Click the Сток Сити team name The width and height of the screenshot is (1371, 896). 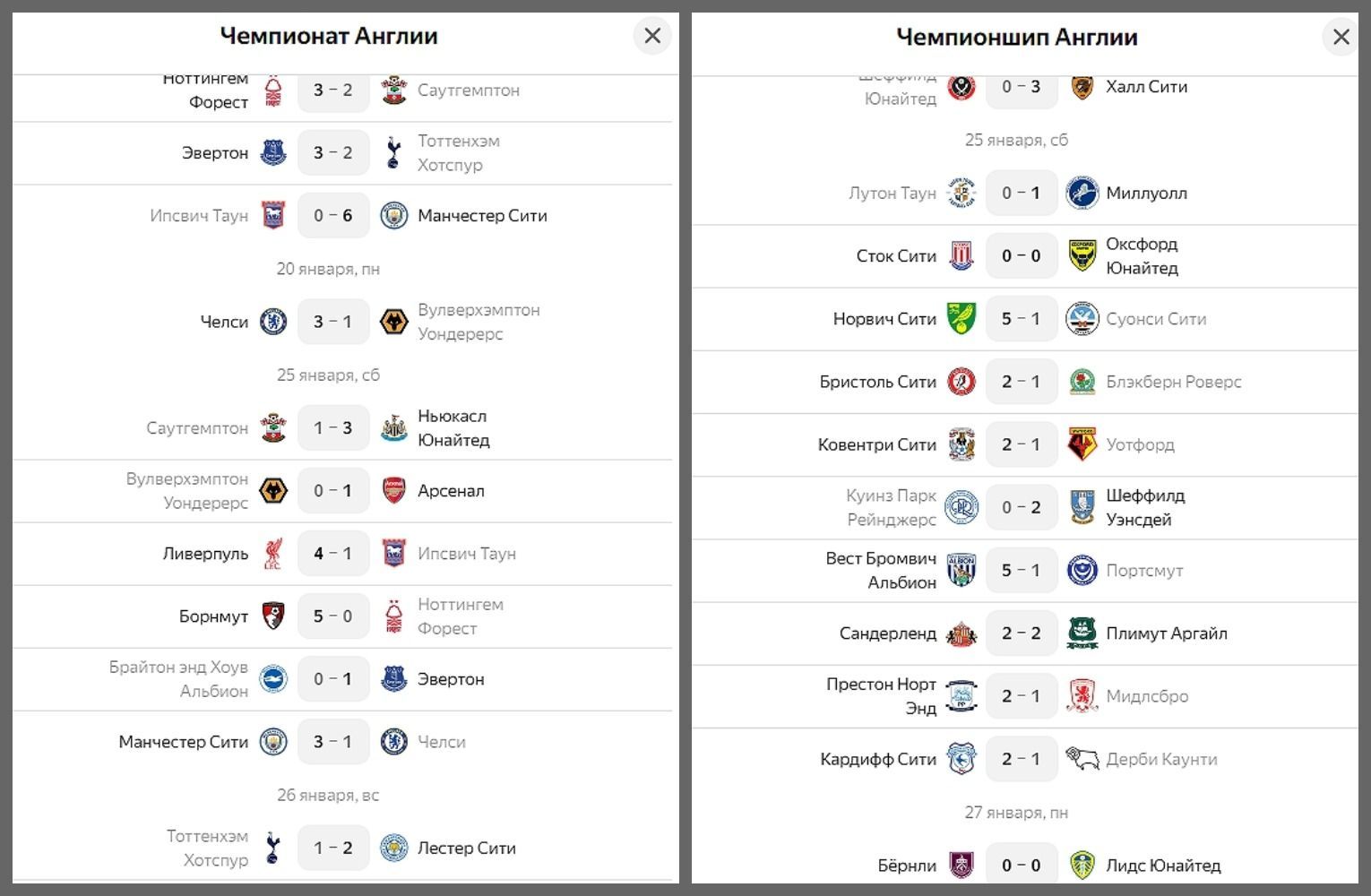pos(896,256)
